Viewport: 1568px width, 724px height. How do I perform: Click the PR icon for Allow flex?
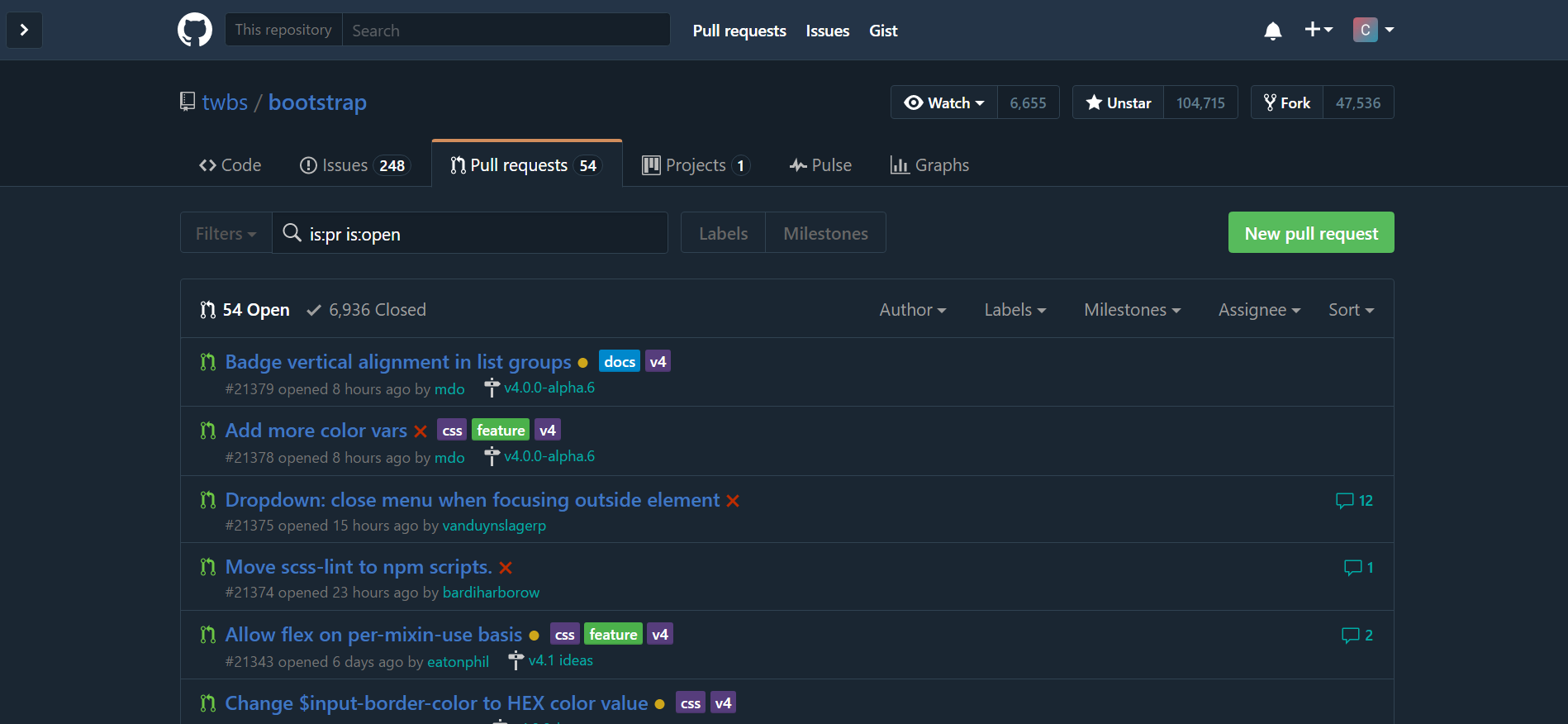tap(207, 635)
